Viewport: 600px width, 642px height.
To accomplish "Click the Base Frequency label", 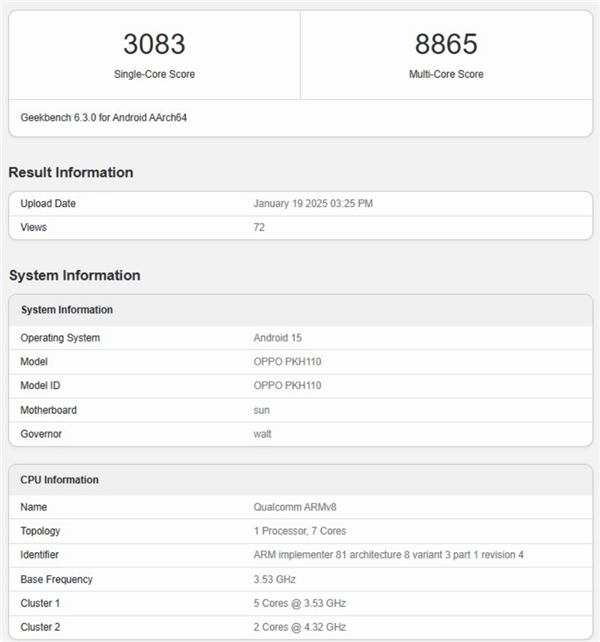I will click(57, 579).
